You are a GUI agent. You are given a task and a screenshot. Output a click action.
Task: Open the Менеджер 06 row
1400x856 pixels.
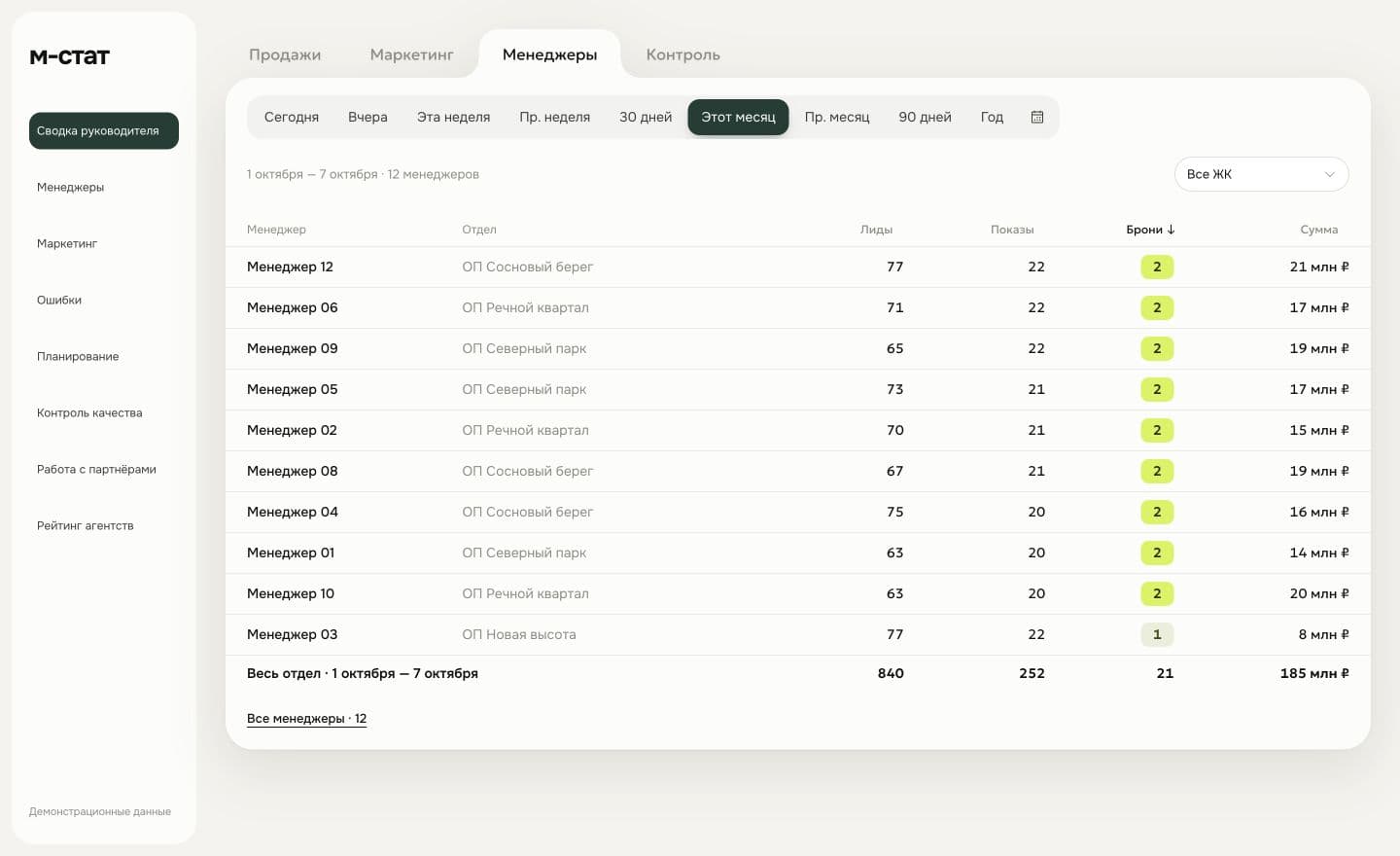[x=798, y=307]
